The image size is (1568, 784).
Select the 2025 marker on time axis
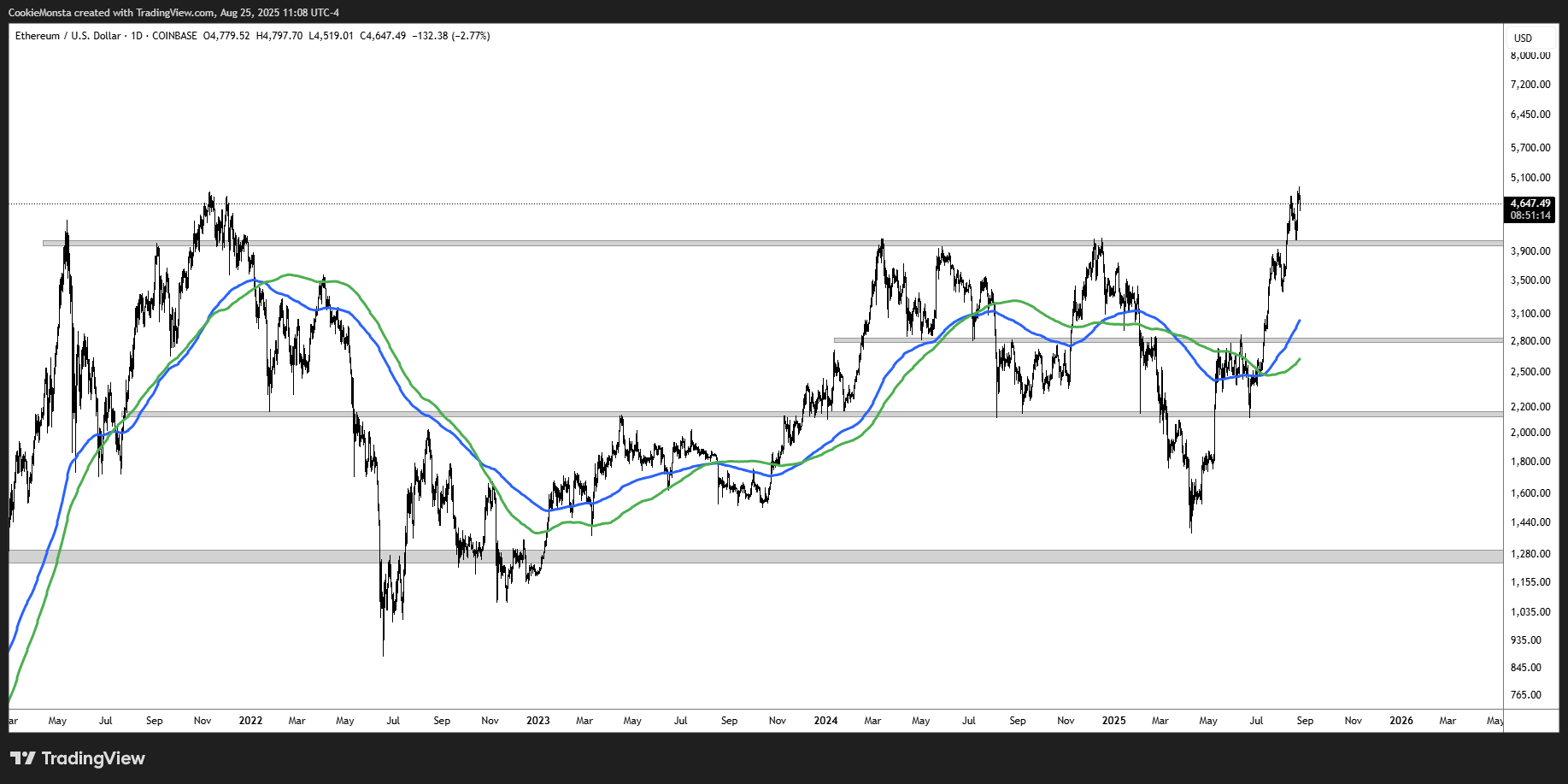point(1113,721)
